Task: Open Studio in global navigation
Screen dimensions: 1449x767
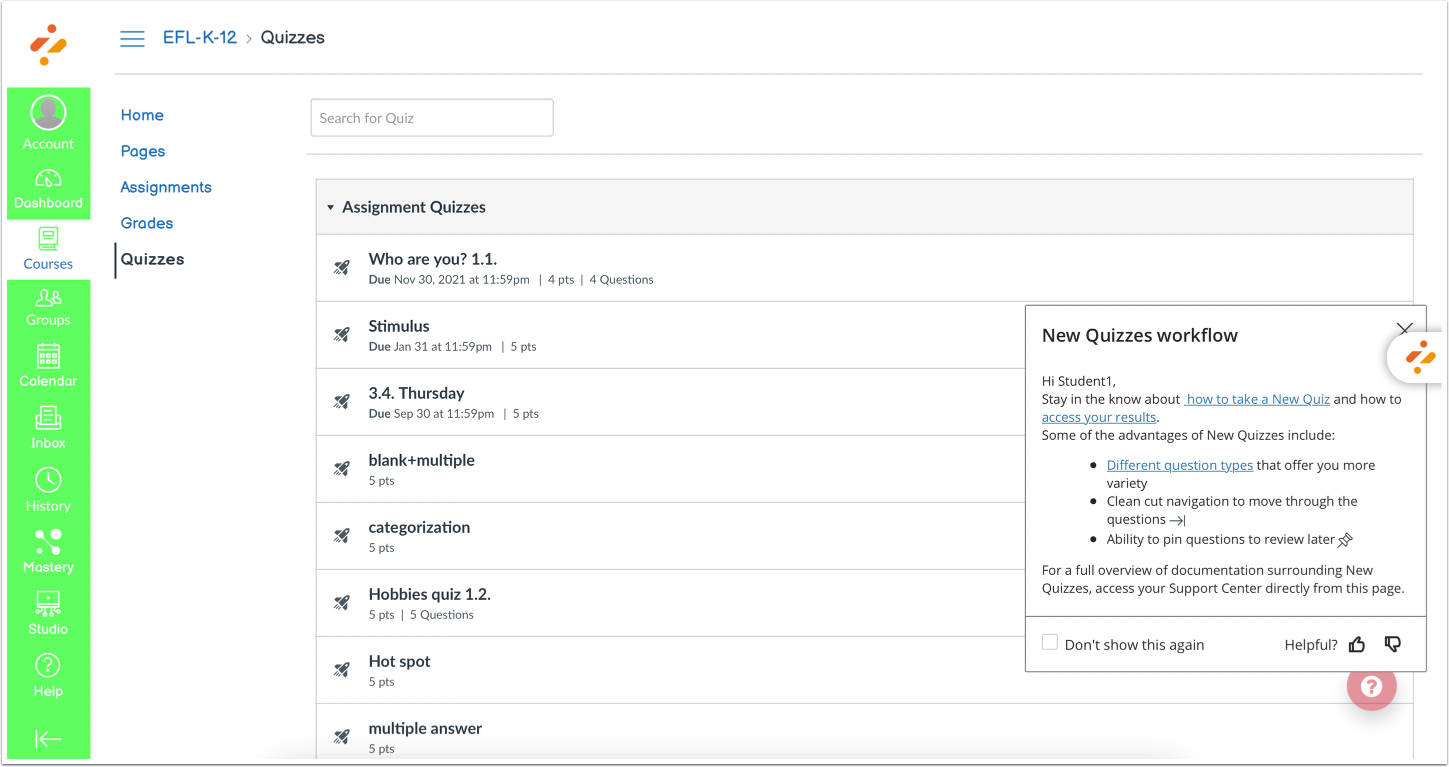Action: 48,614
